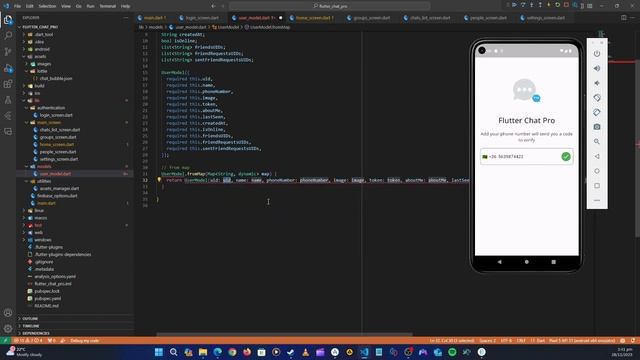Click the UserModel breadcrumb item
The image size is (640, 360).
pos(226,27)
